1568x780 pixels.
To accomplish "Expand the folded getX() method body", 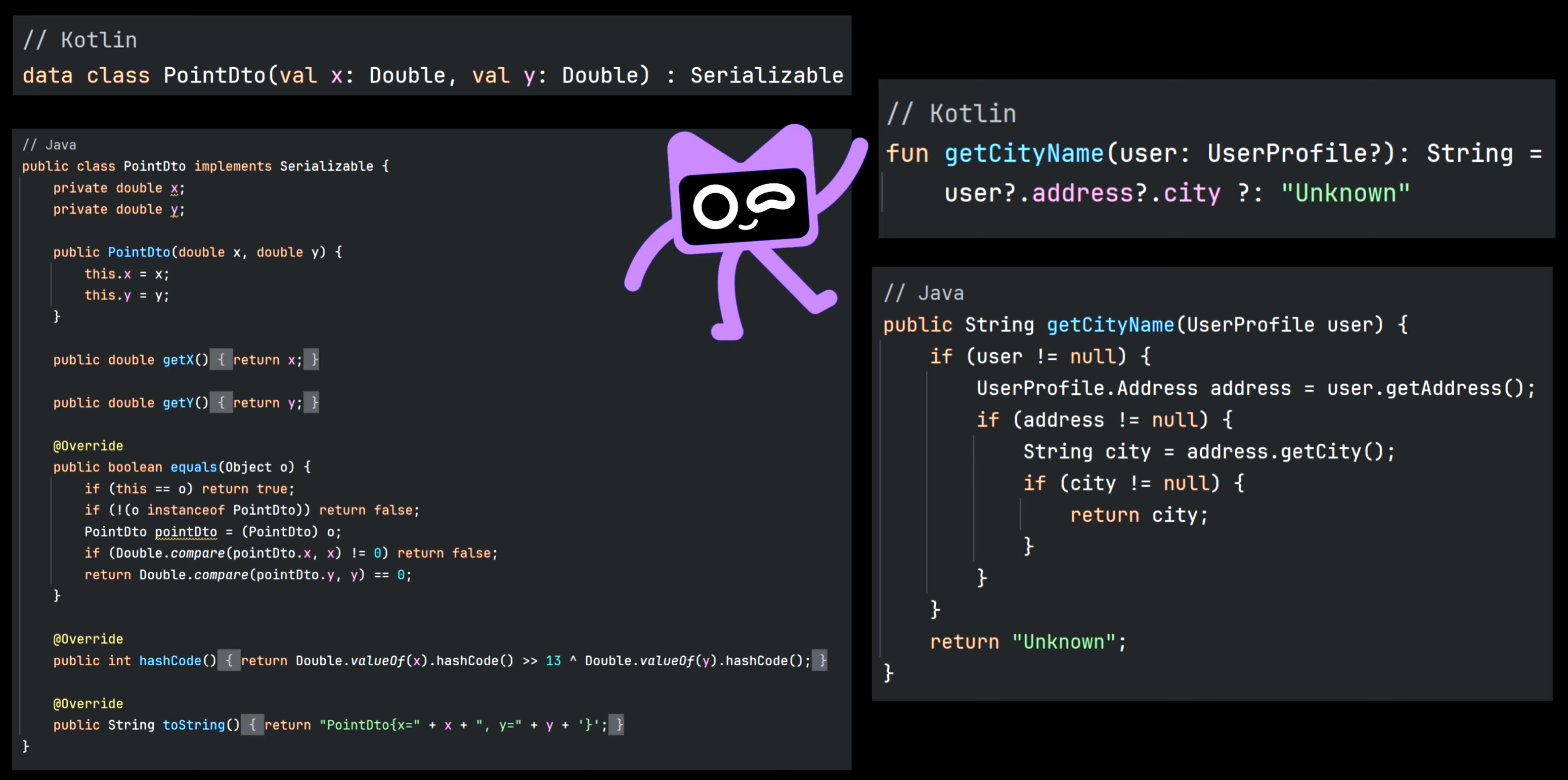I will coord(221,359).
